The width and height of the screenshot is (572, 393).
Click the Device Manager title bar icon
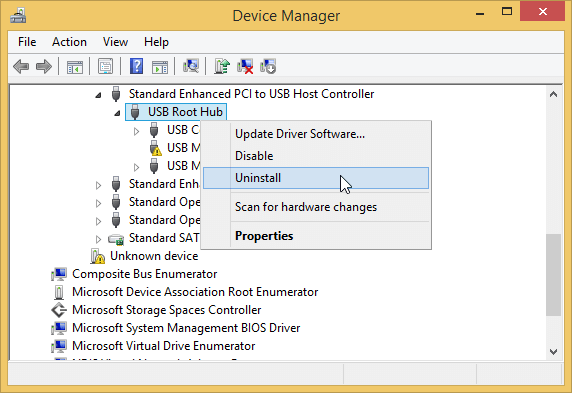(18, 16)
